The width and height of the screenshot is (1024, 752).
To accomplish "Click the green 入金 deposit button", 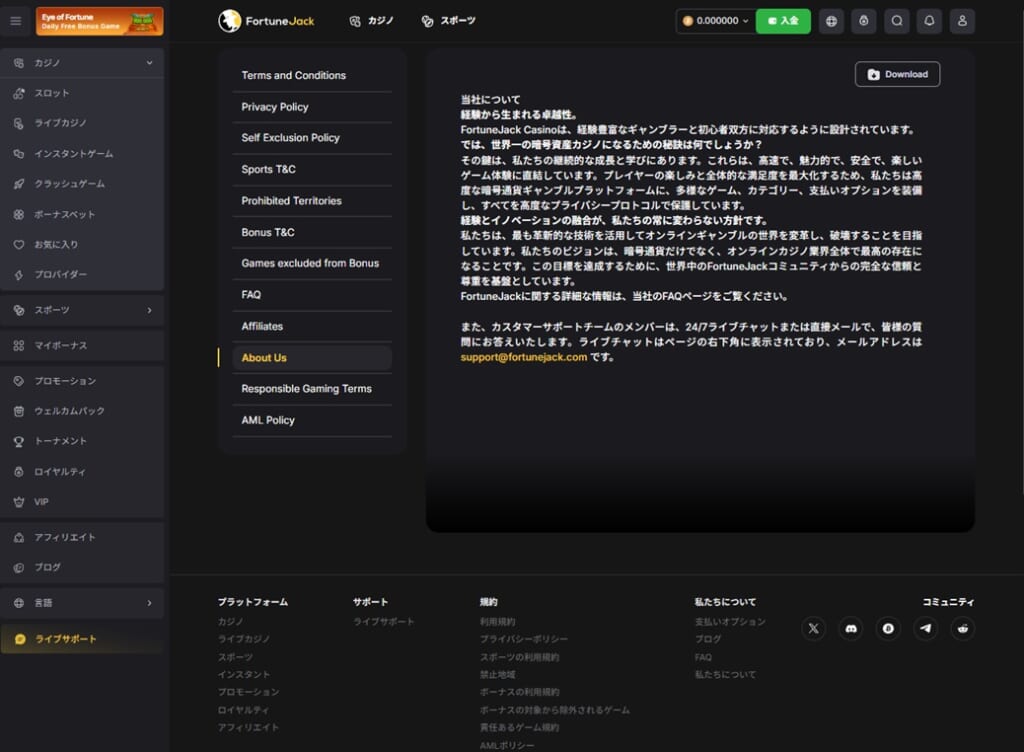I will coord(783,21).
